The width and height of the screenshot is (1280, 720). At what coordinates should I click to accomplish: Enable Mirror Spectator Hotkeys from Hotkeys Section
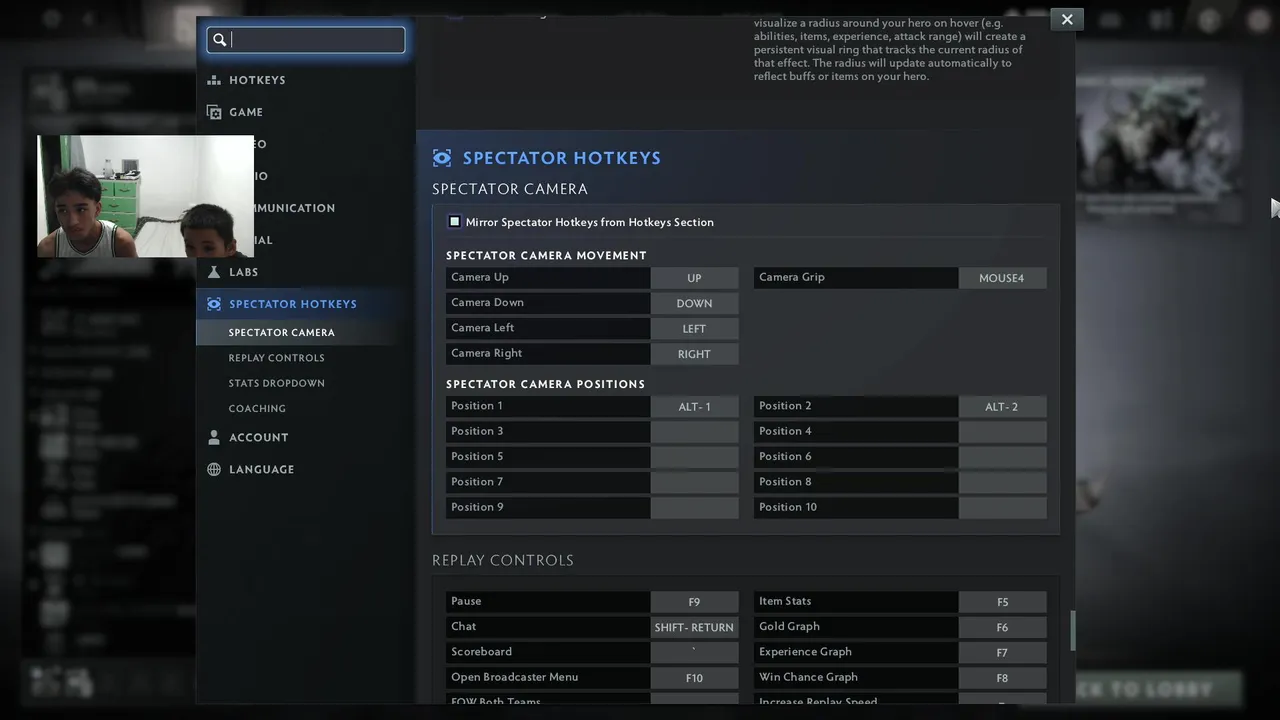point(455,222)
